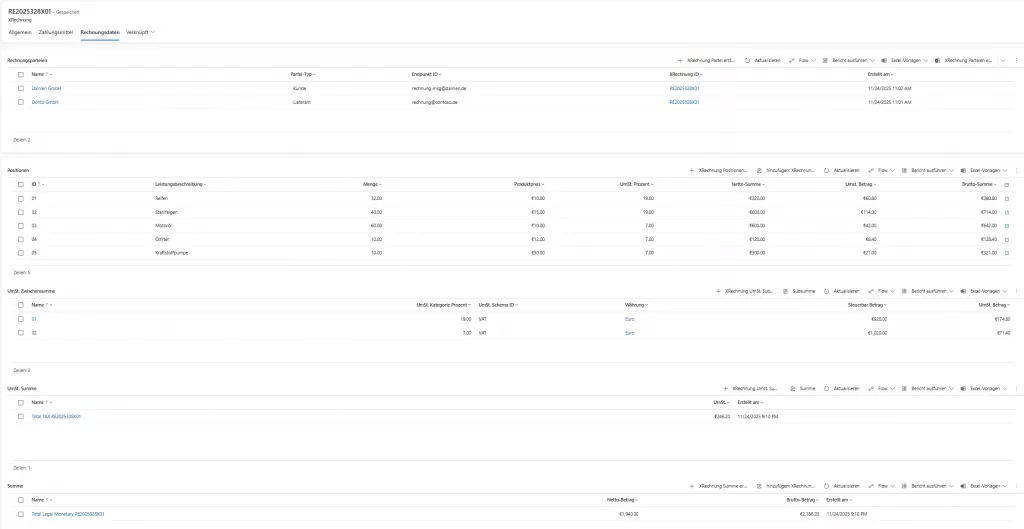Click hinzufügen: XRechnung in Positionen toolbar

tap(786, 170)
